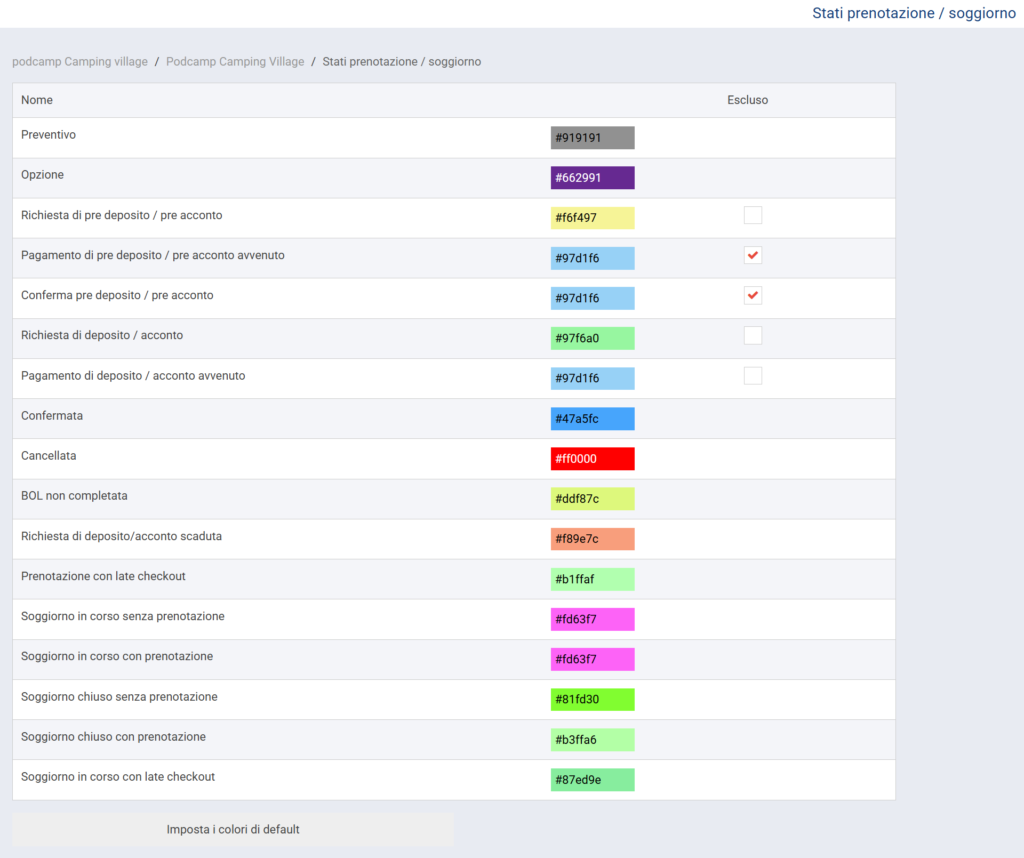This screenshot has height=858, width=1024.
Task: Open the #87ed9e color field
Action: (x=592, y=780)
